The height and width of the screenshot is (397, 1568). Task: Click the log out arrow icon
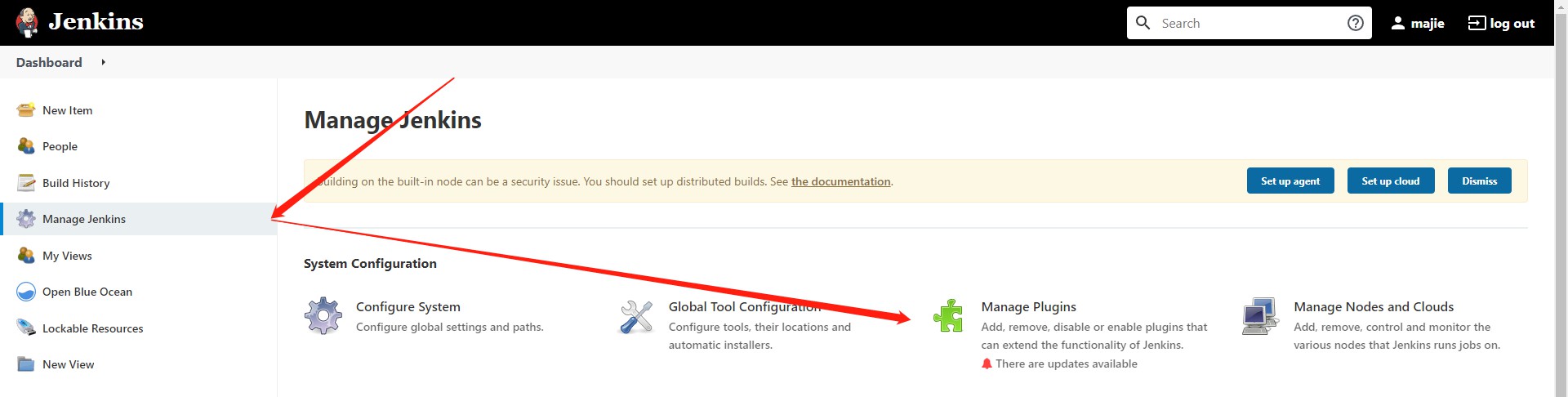[x=1477, y=23]
